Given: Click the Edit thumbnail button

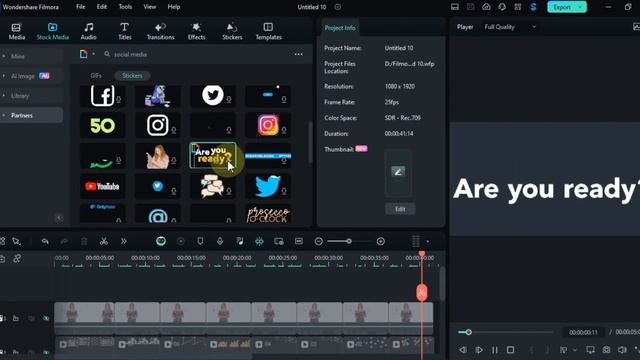Looking at the screenshot, I should click(400, 209).
